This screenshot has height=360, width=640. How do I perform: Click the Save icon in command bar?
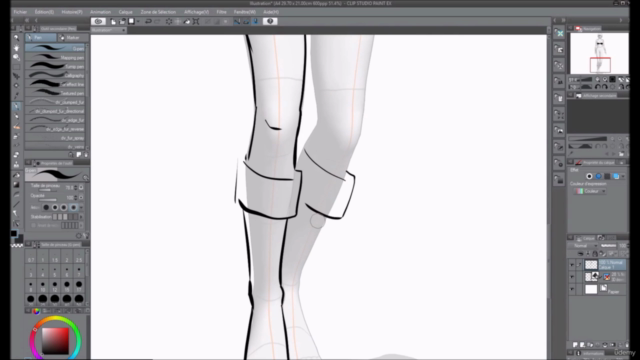tap(131, 21)
